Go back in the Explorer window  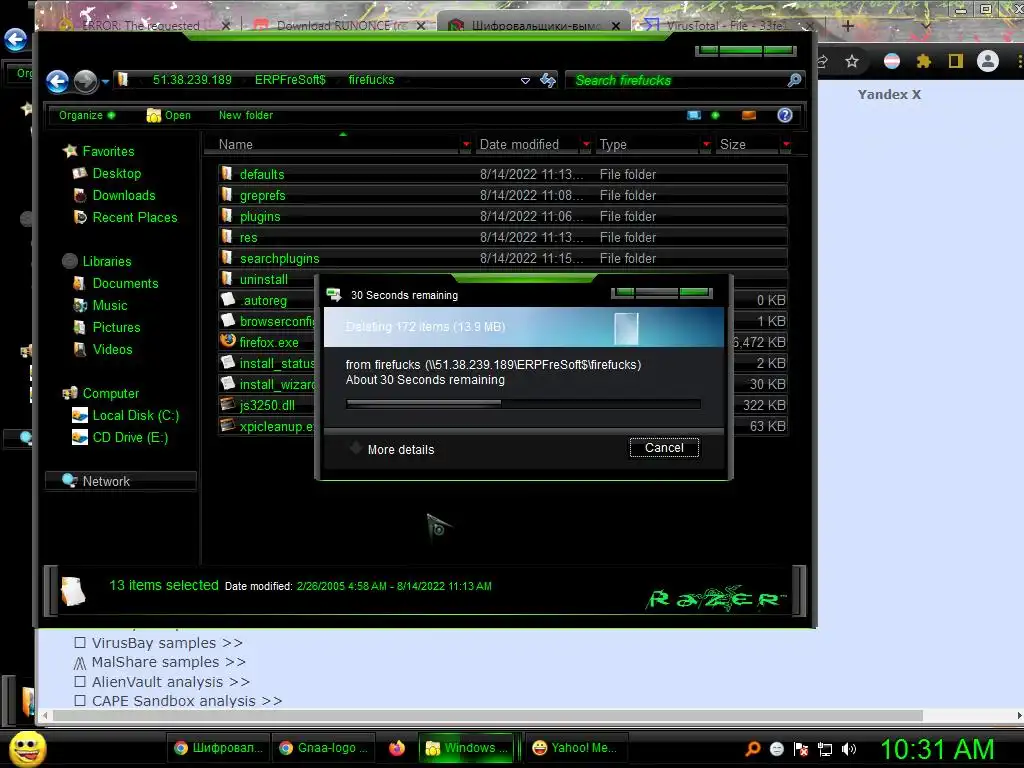point(57,81)
